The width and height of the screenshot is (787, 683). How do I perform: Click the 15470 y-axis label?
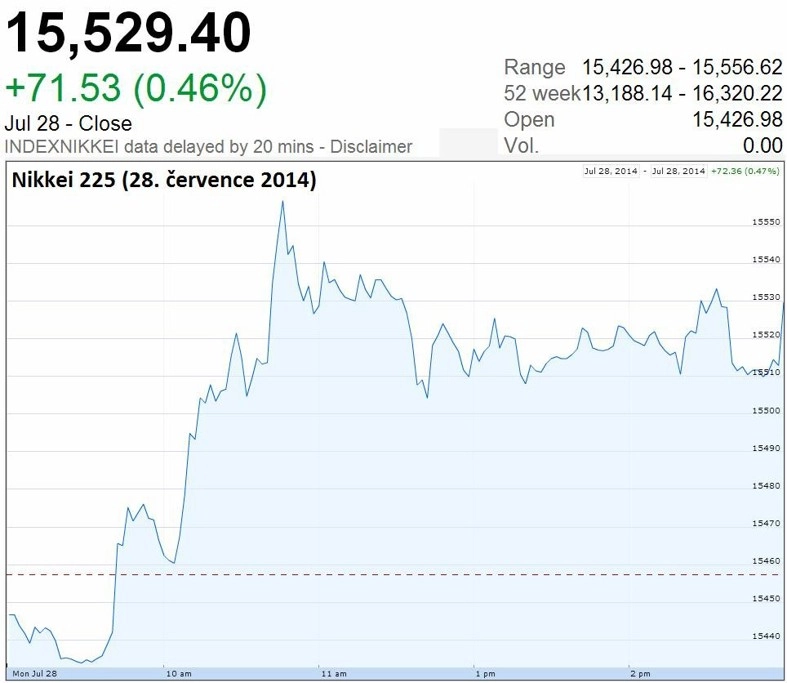point(766,523)
